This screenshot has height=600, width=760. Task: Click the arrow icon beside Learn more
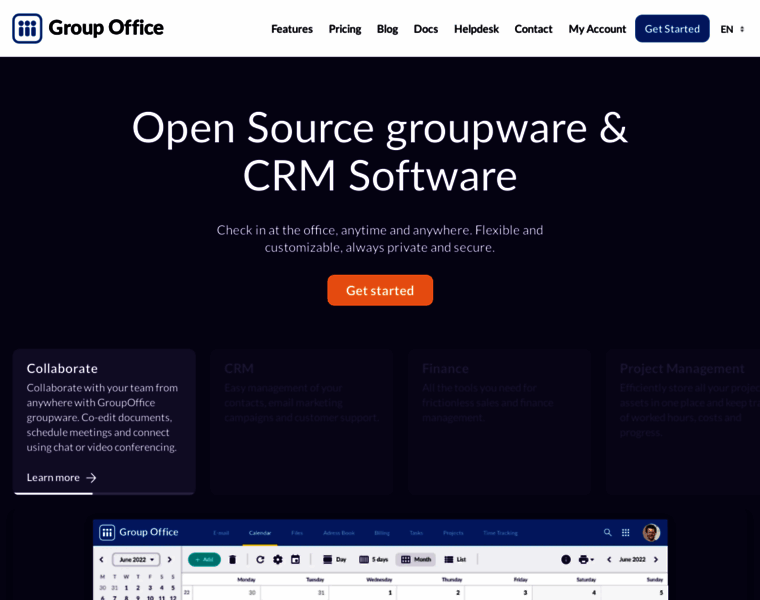click(91, 478)
